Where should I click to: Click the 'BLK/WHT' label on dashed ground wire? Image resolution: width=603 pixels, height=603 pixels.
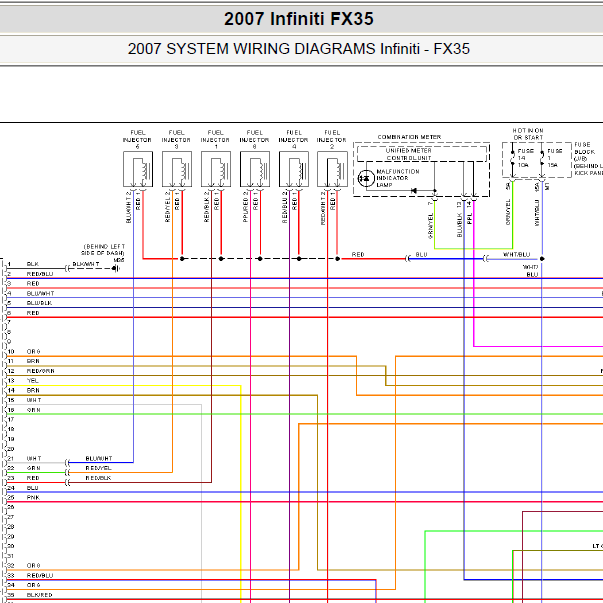[86, 264]
